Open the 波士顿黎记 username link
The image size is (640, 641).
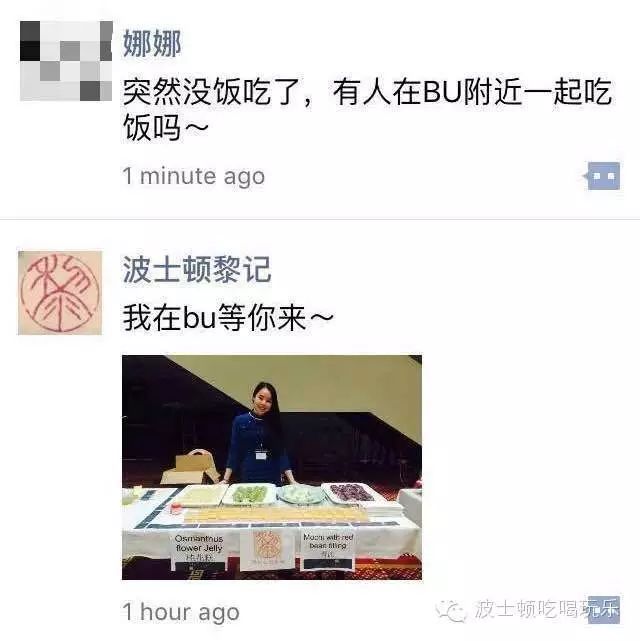point(197,269)
